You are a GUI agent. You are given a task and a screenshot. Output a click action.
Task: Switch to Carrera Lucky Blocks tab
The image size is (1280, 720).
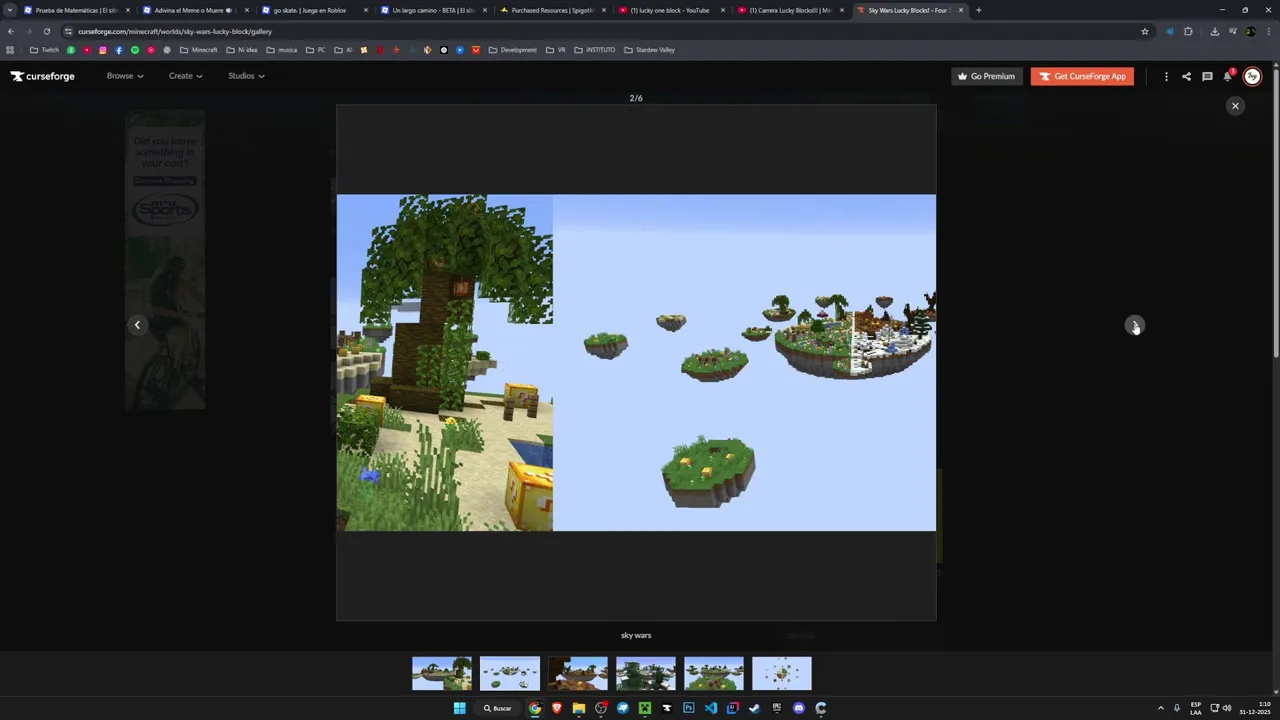790,10
